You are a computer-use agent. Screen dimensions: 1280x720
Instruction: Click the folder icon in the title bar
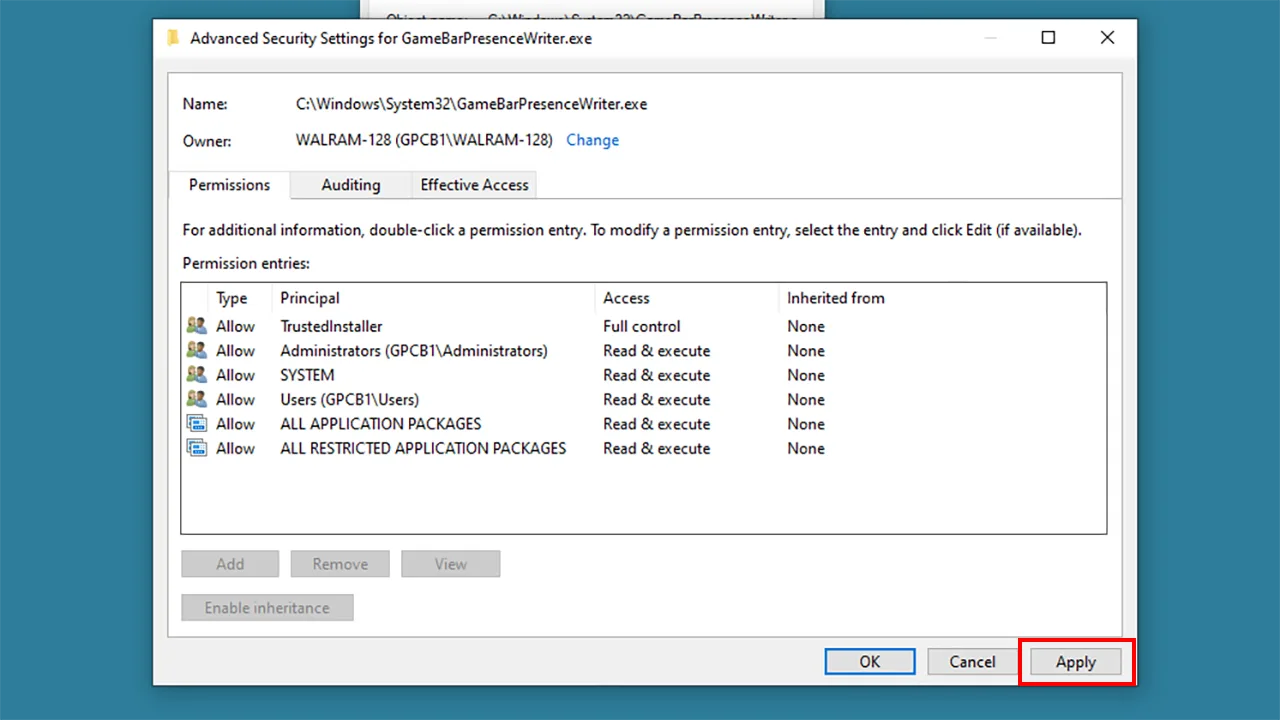pyautogui.click(x=173, y=38)
